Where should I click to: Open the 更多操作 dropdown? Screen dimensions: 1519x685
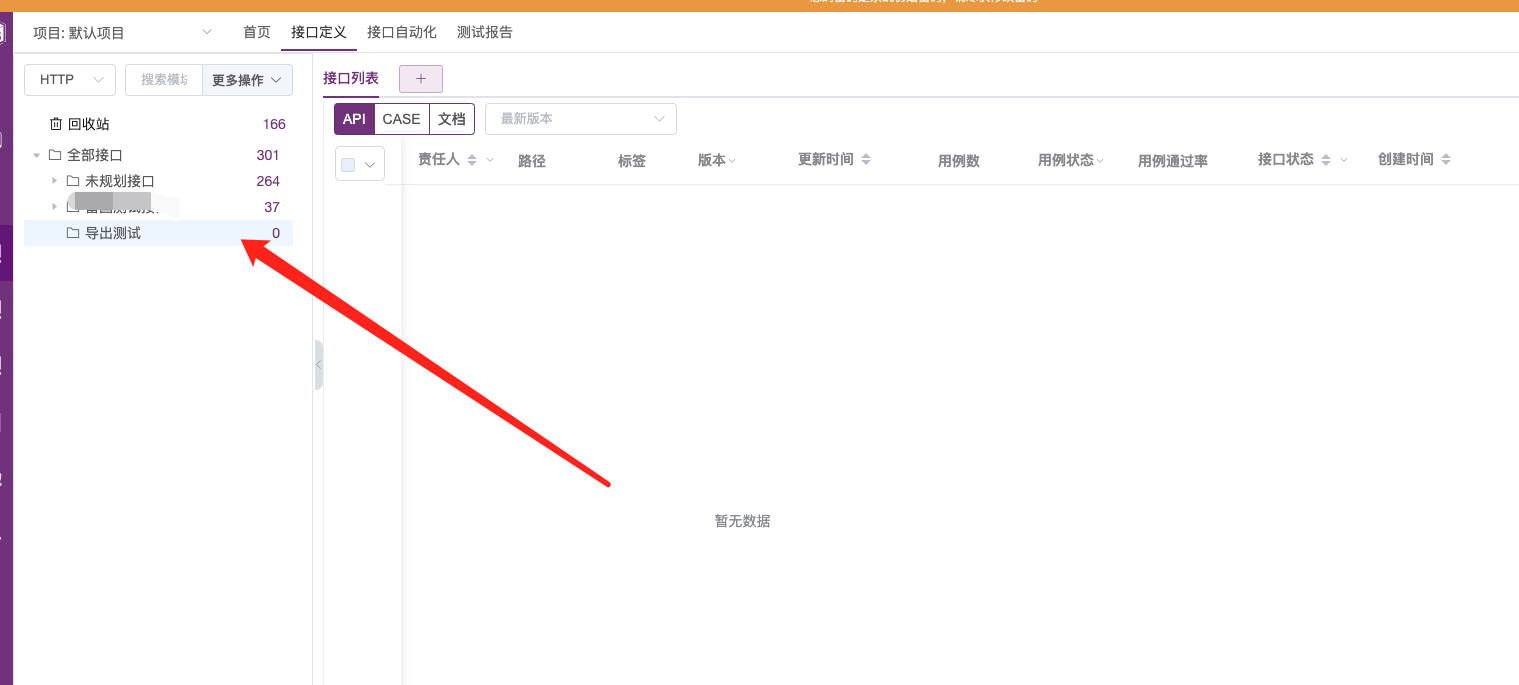click(x=247, y=80)
